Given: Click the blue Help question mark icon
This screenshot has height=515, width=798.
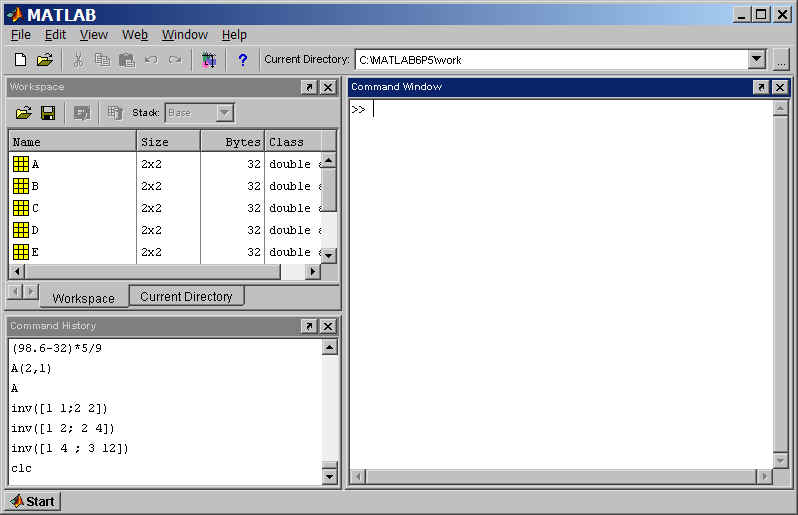Looking at the screenshot, I should (243, 60).
